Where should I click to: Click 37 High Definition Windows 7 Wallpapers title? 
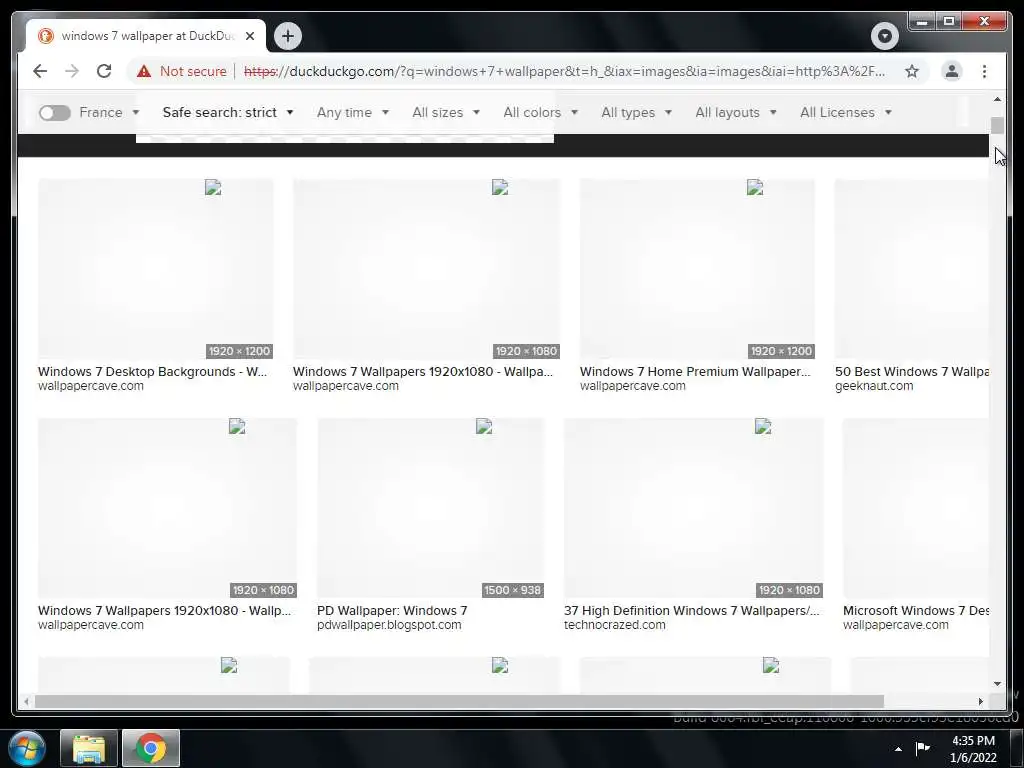(x=692, y=611)
